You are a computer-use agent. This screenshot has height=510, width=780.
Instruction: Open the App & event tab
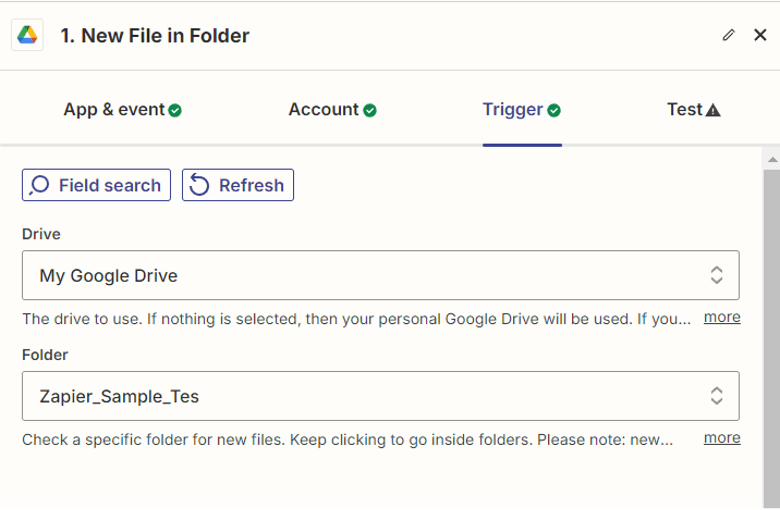click(x=122, y=109)
